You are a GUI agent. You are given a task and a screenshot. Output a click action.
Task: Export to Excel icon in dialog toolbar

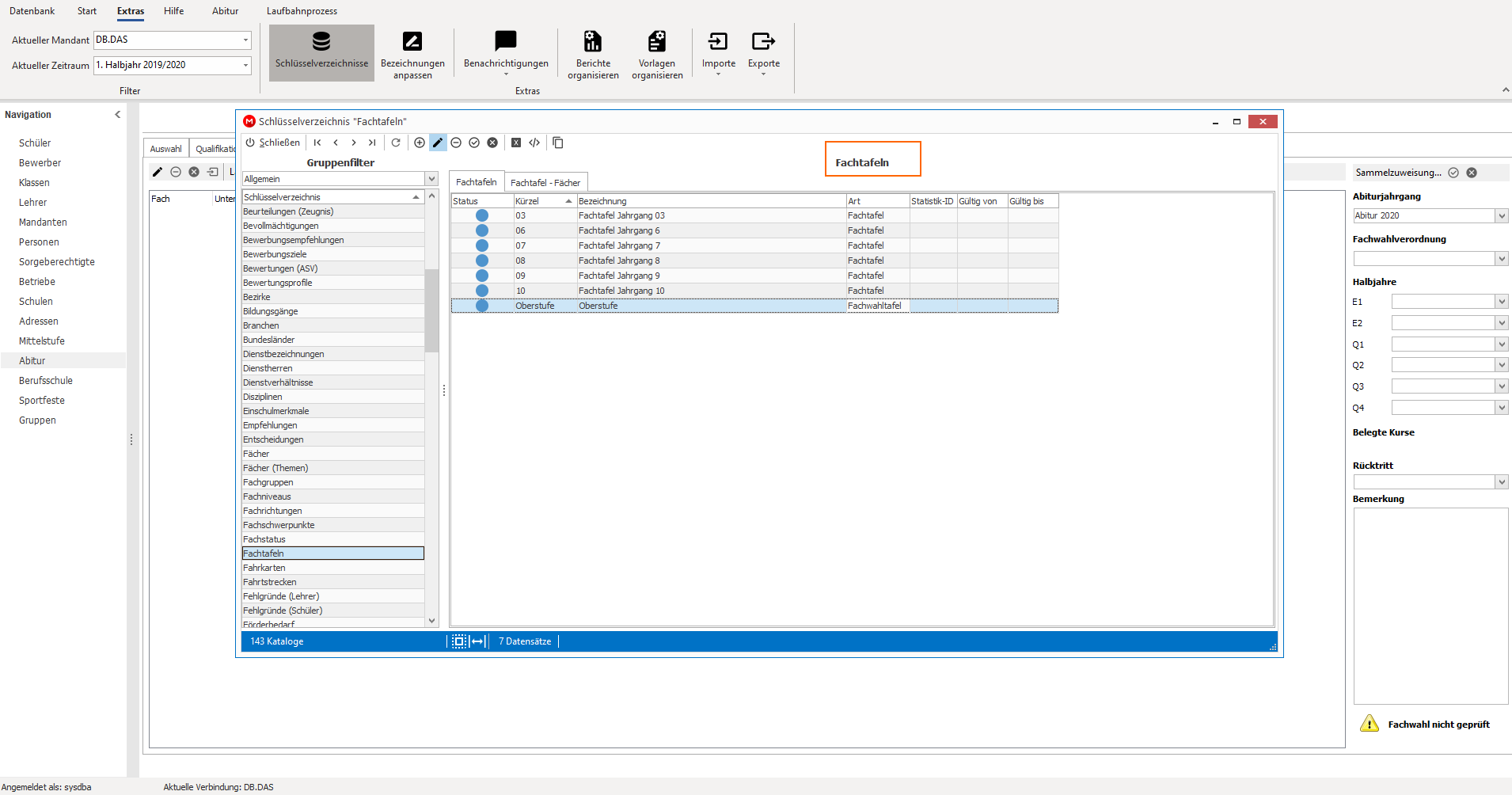(516, 143)
